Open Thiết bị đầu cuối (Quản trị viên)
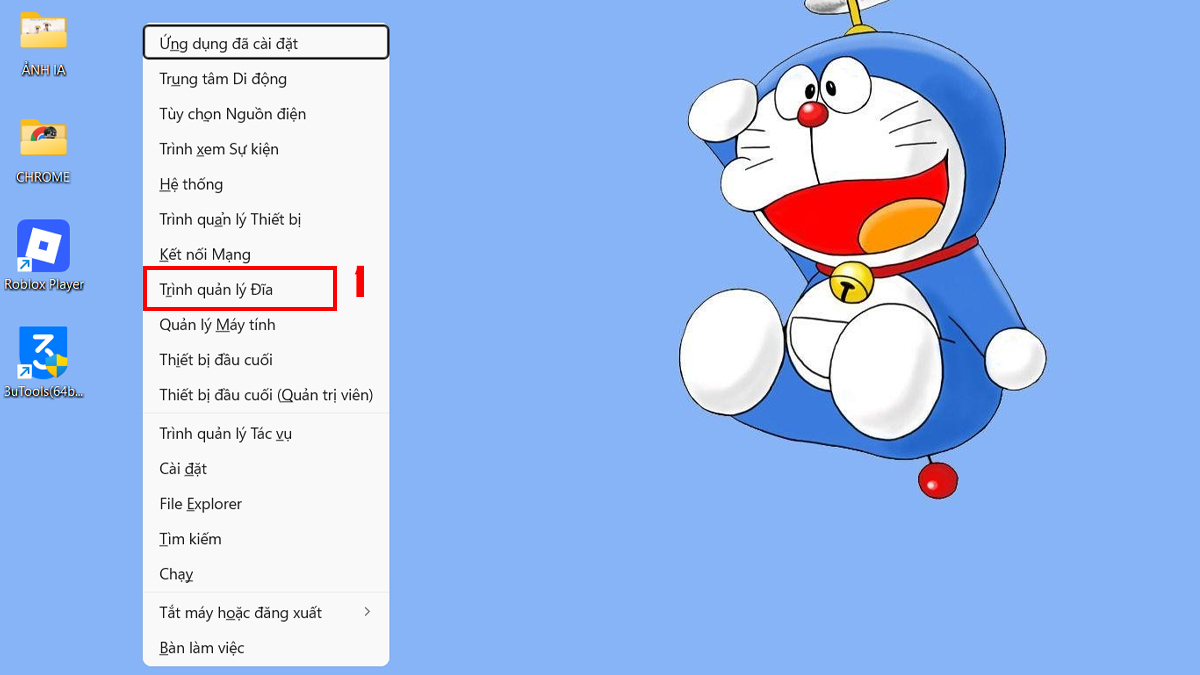The width and height of the screenshot is (1200, 675). coord(266,394)
